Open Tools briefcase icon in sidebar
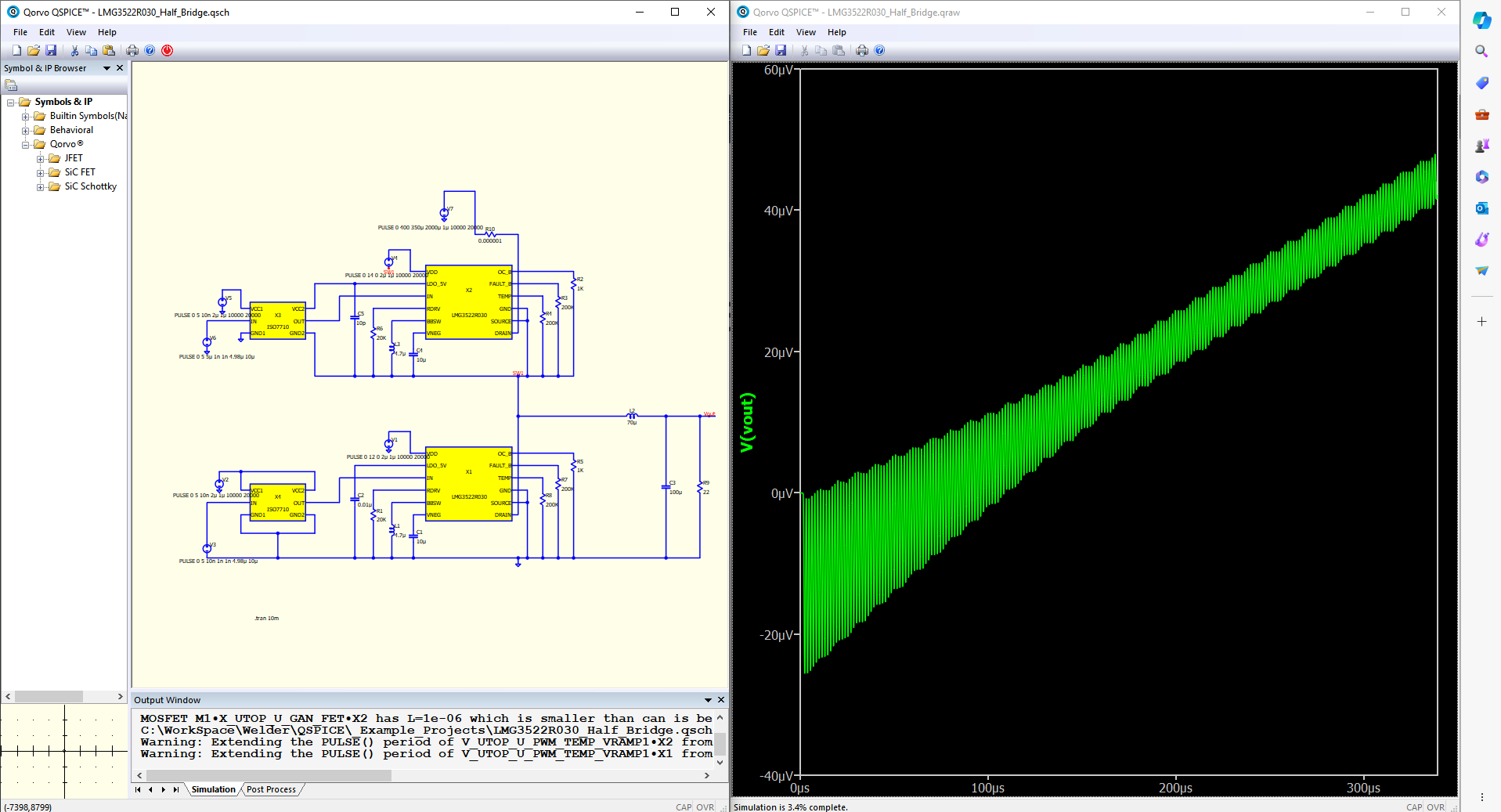 [x=1481, y=114]
